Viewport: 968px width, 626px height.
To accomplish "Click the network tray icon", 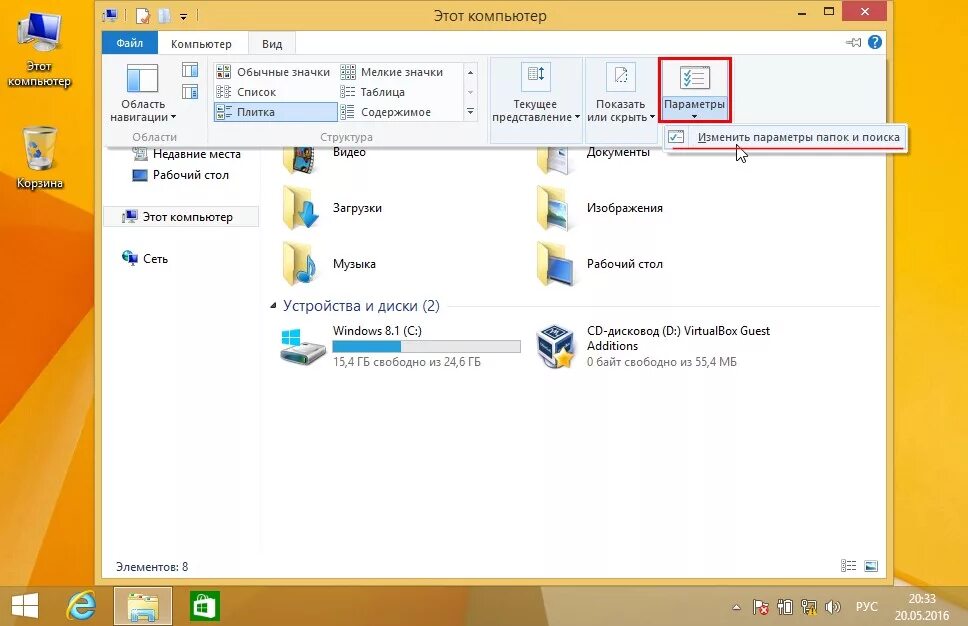I will click(809, 607).
